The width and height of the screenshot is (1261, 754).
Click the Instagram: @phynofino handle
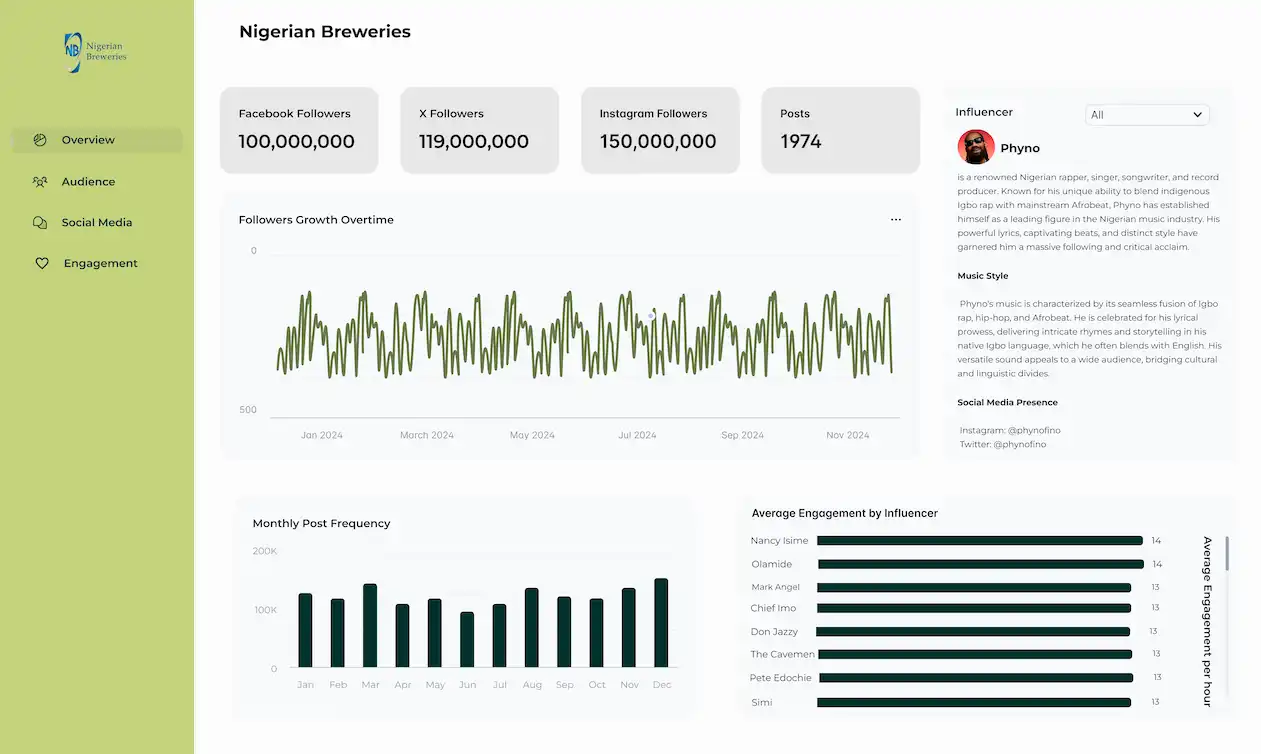click(x=1010, y=430)
